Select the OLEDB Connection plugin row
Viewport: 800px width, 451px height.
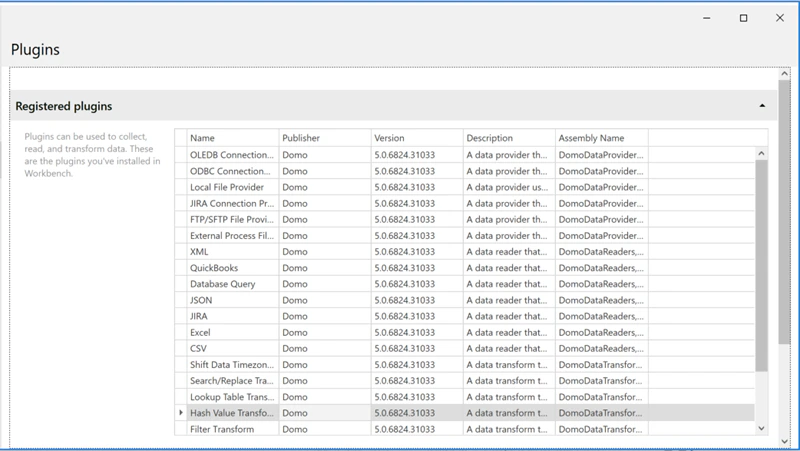point(464,155)
